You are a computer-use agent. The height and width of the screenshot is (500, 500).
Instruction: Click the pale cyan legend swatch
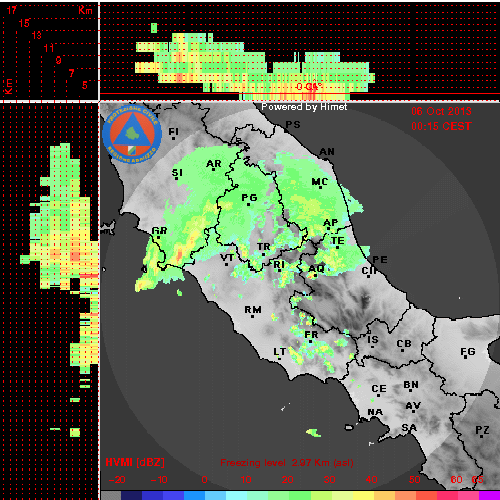point(236,495)
